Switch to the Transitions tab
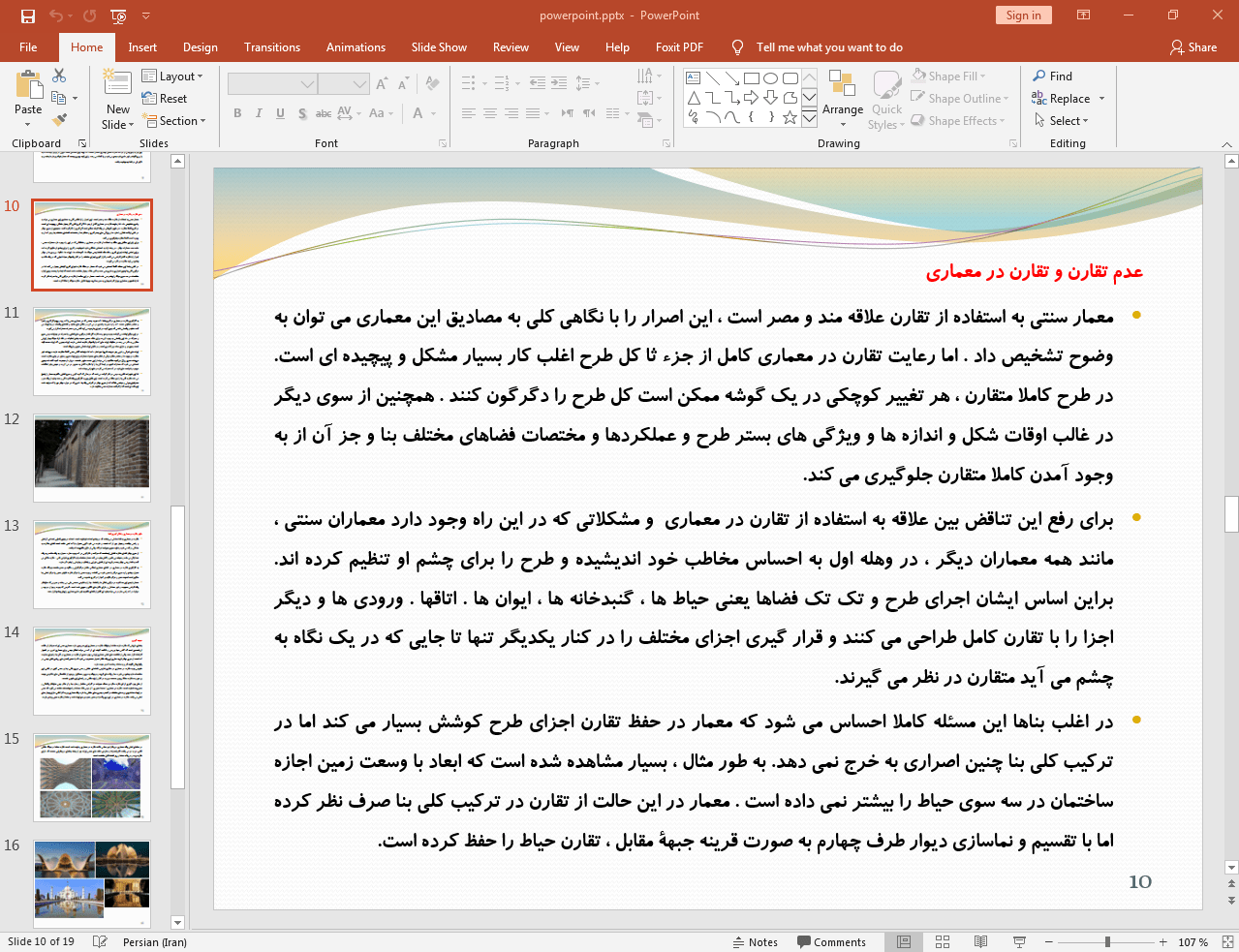The image size is (1239, 952). click(x=272, y=47)
